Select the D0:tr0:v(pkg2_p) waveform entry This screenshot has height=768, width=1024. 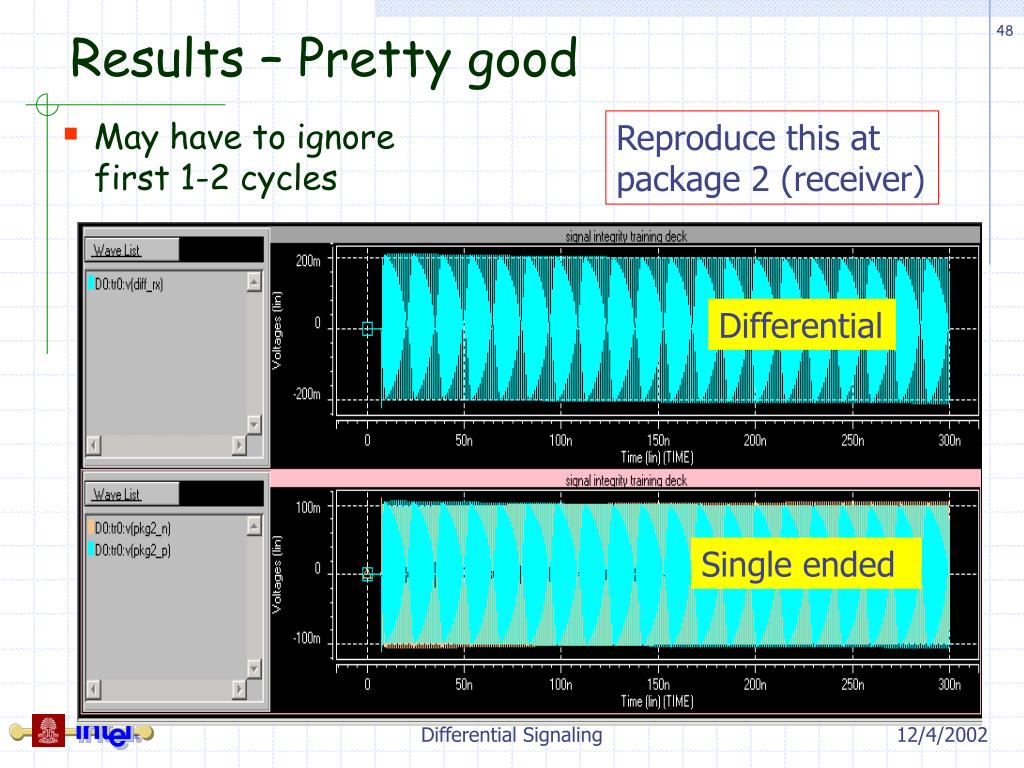pyautogui.click(x=129, y=550)
